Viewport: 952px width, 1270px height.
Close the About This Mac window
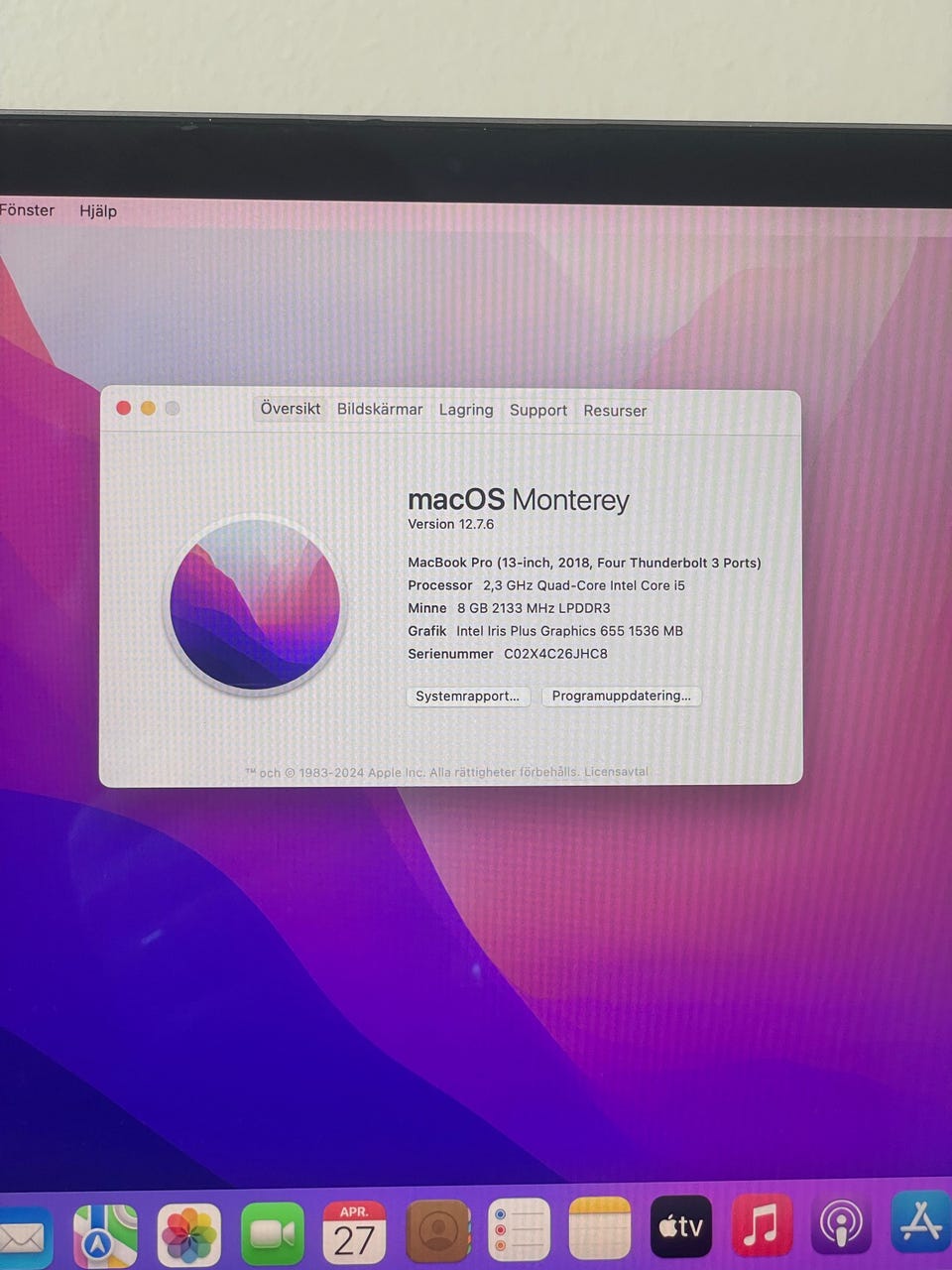(124, 408)
